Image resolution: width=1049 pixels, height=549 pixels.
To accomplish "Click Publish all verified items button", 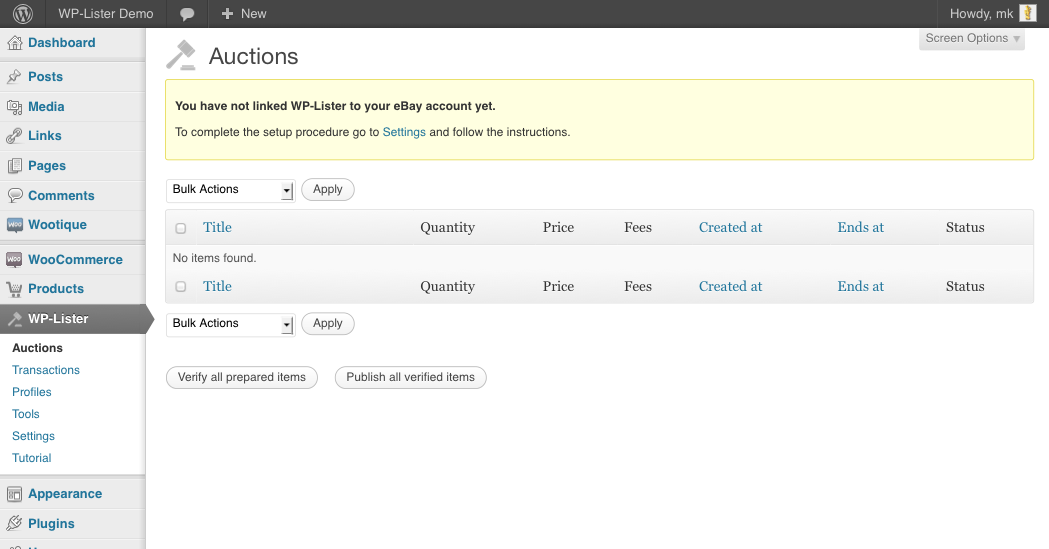I will (411, 377).
